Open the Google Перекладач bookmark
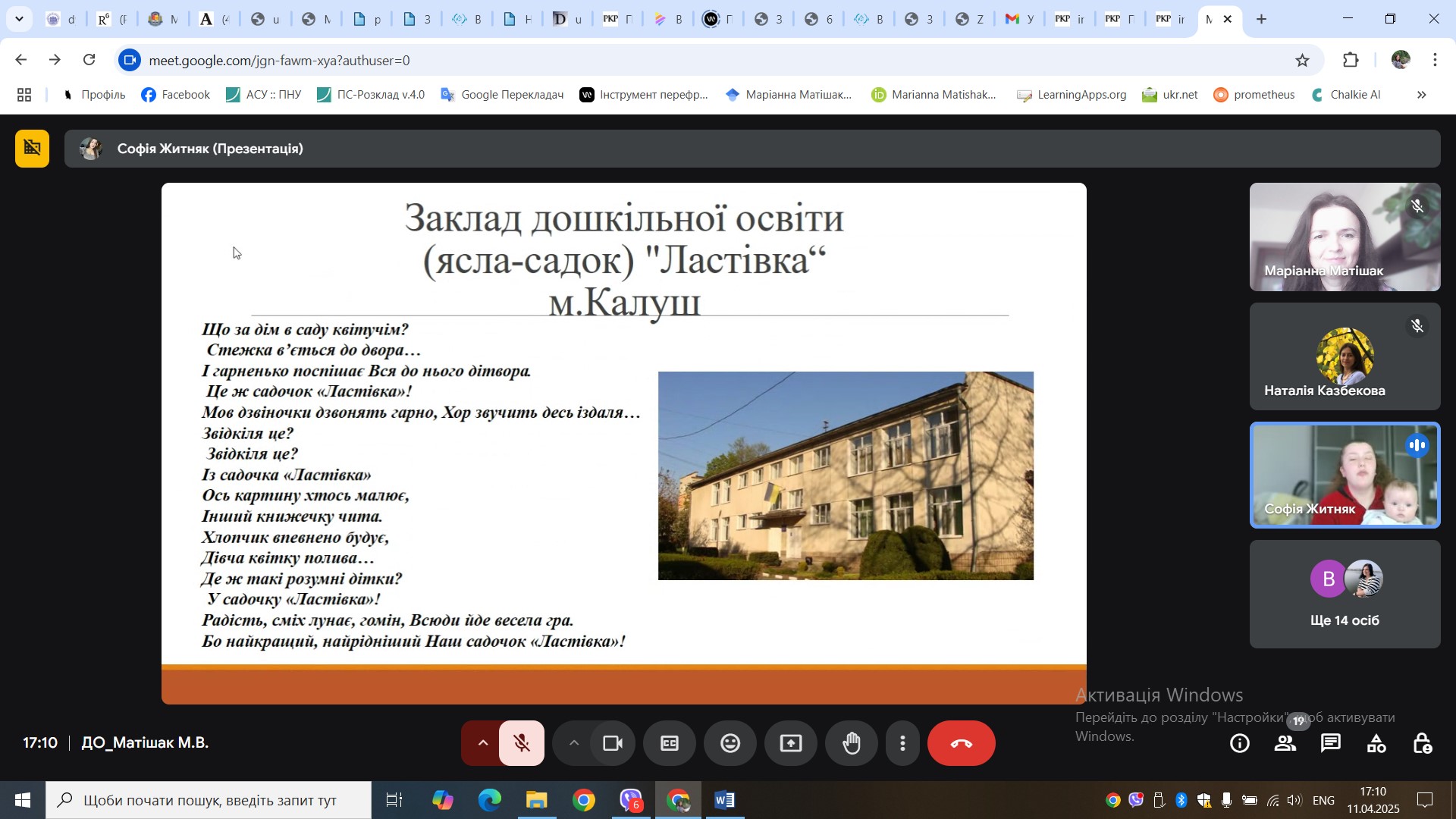1456x819 pixels. pyautogui.click(x=502, y=95)
